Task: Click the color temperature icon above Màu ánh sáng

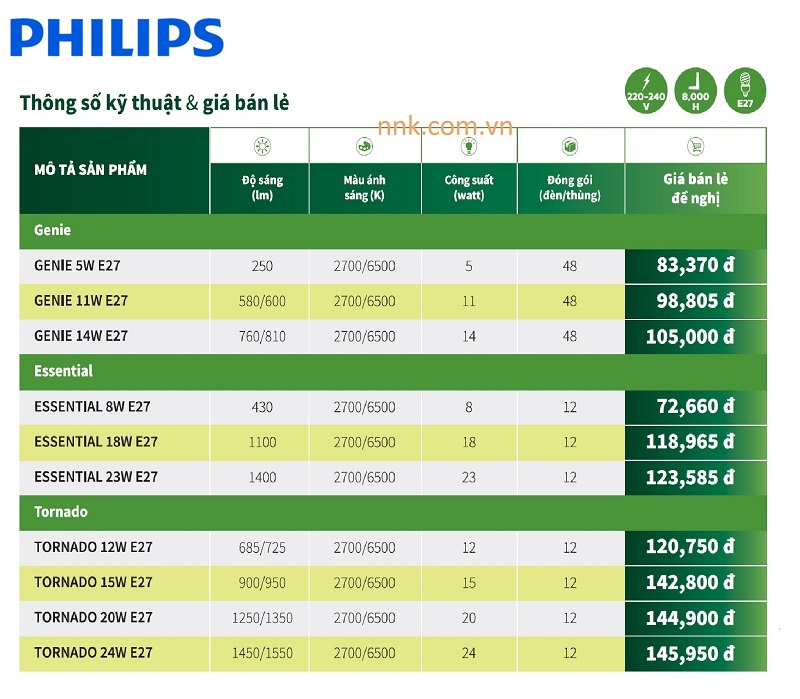Action: (364, 146)
